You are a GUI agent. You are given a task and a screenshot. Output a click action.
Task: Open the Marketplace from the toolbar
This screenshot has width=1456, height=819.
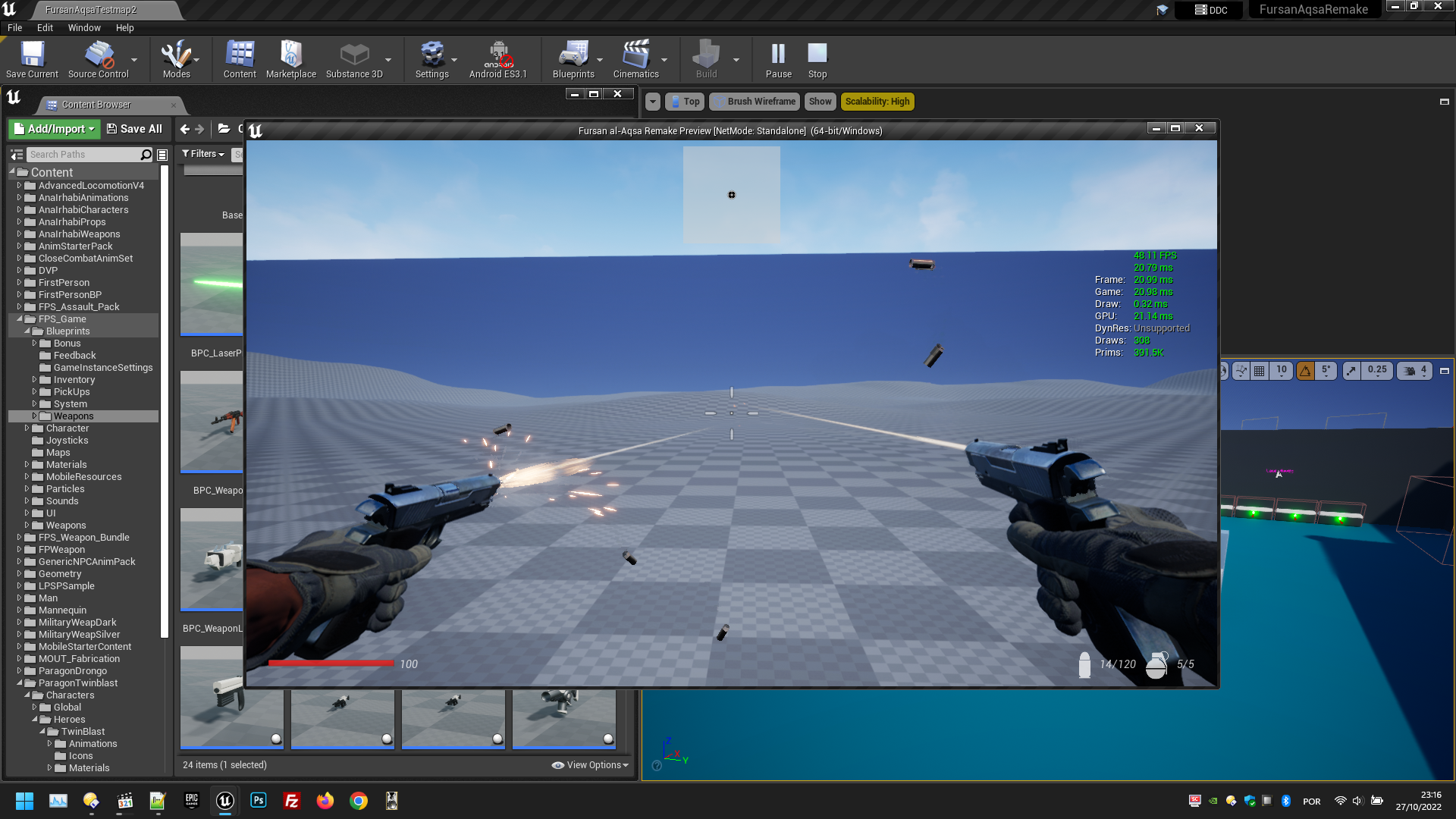tap(291, 59)
